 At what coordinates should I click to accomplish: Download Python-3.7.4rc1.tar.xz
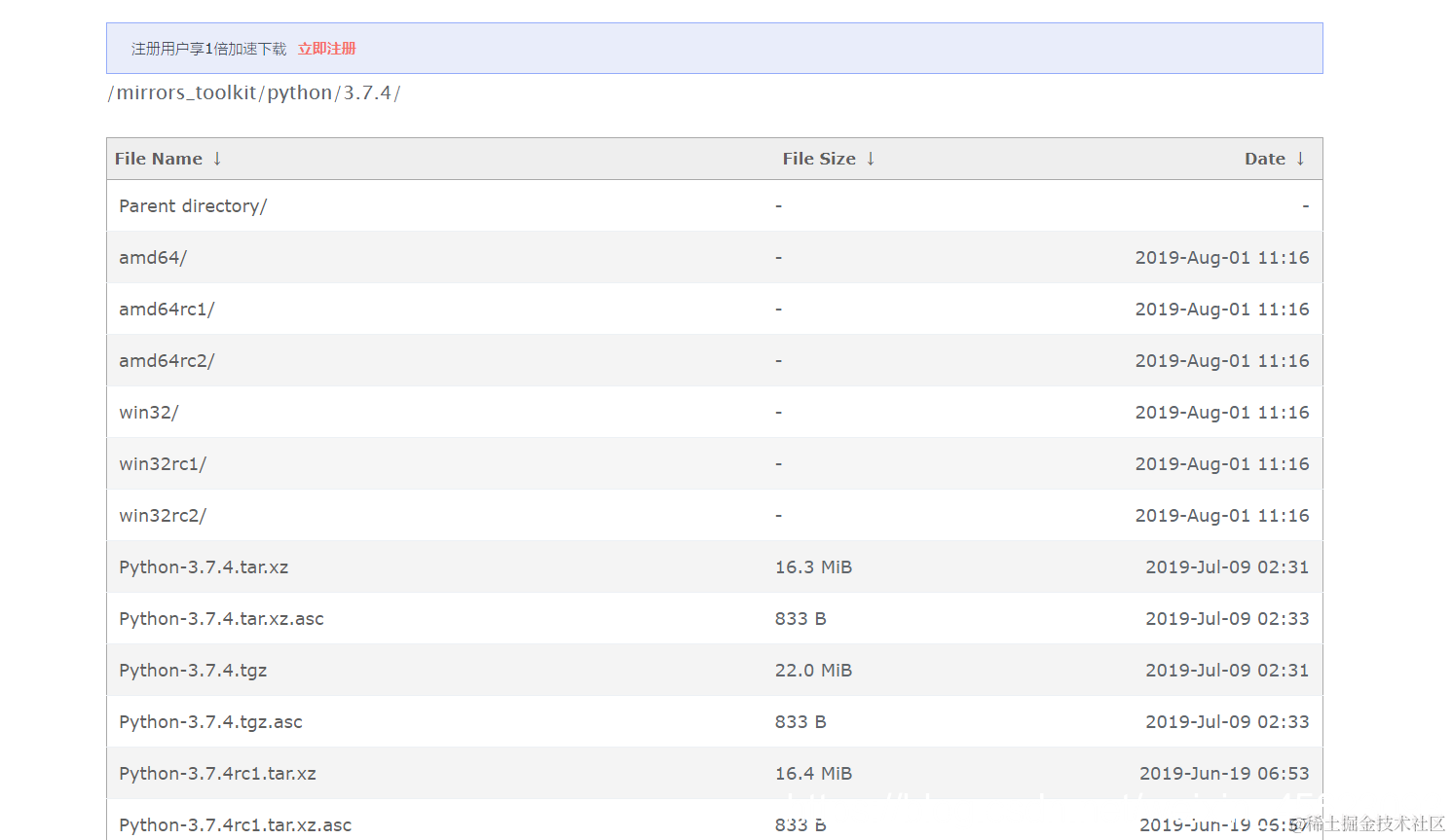coord(217,774)
